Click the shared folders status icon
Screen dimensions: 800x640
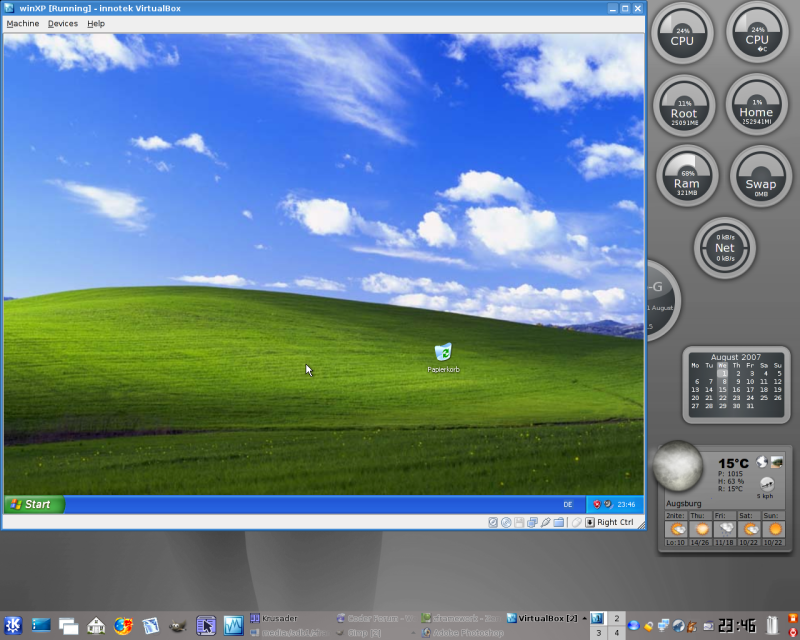(x=558, y=522)
